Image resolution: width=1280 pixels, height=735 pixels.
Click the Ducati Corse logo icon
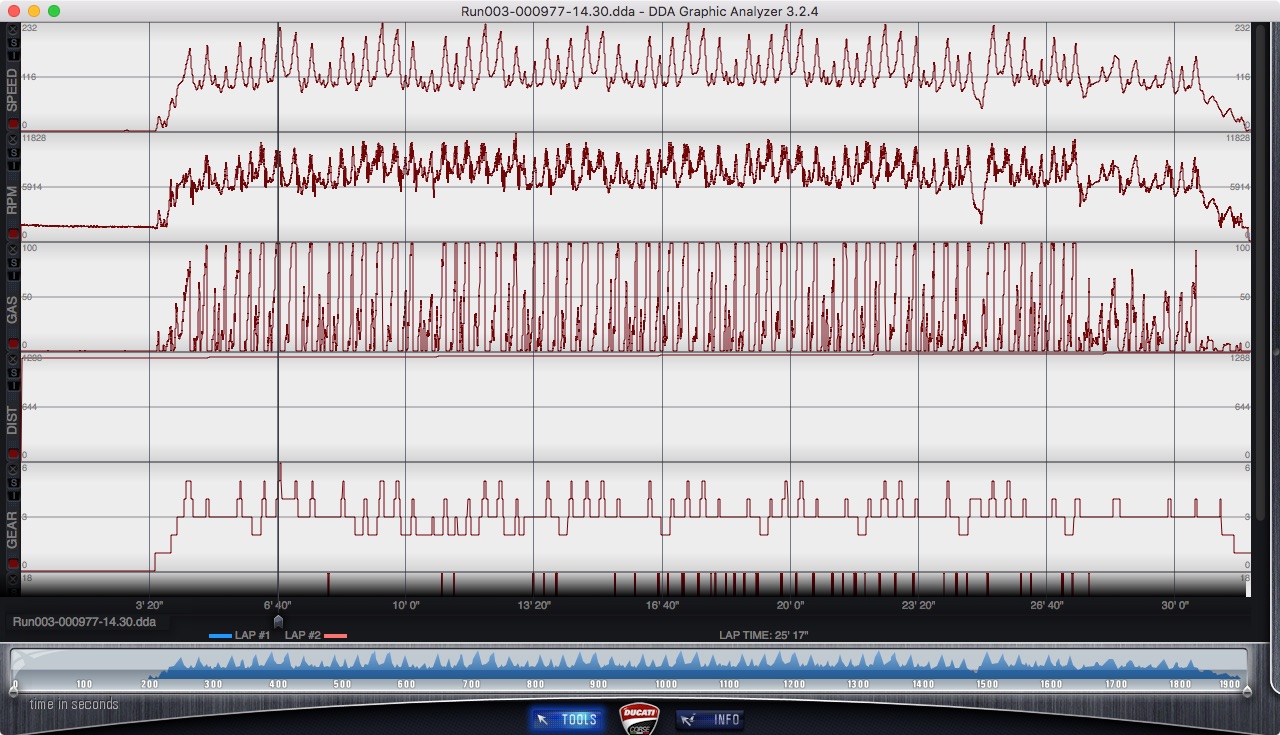coord(639,718)
